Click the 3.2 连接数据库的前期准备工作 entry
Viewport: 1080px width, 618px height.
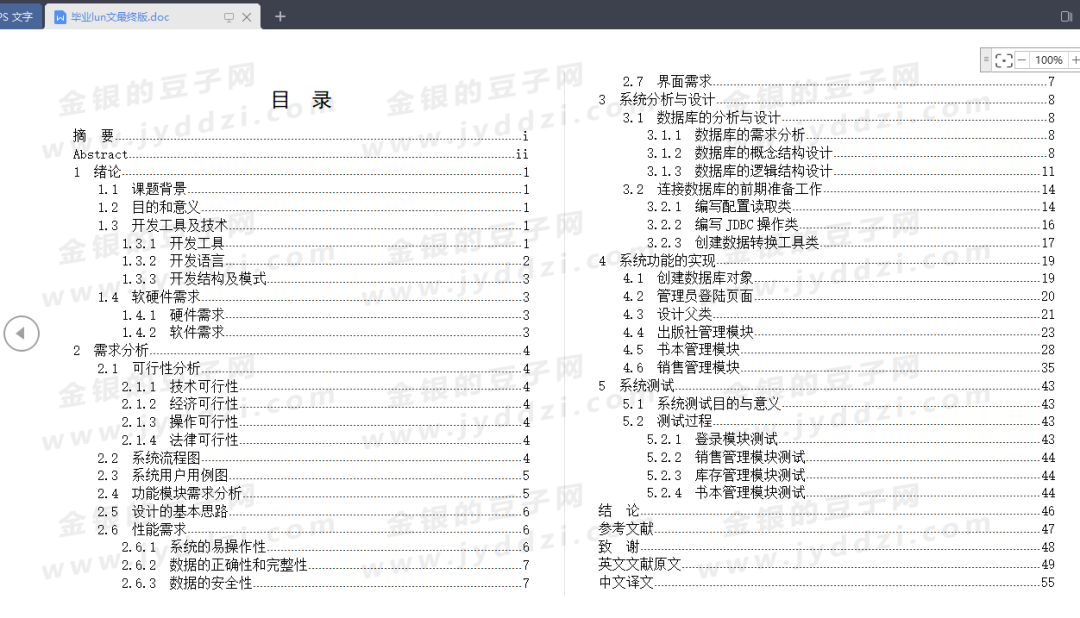tap(838, 189)
